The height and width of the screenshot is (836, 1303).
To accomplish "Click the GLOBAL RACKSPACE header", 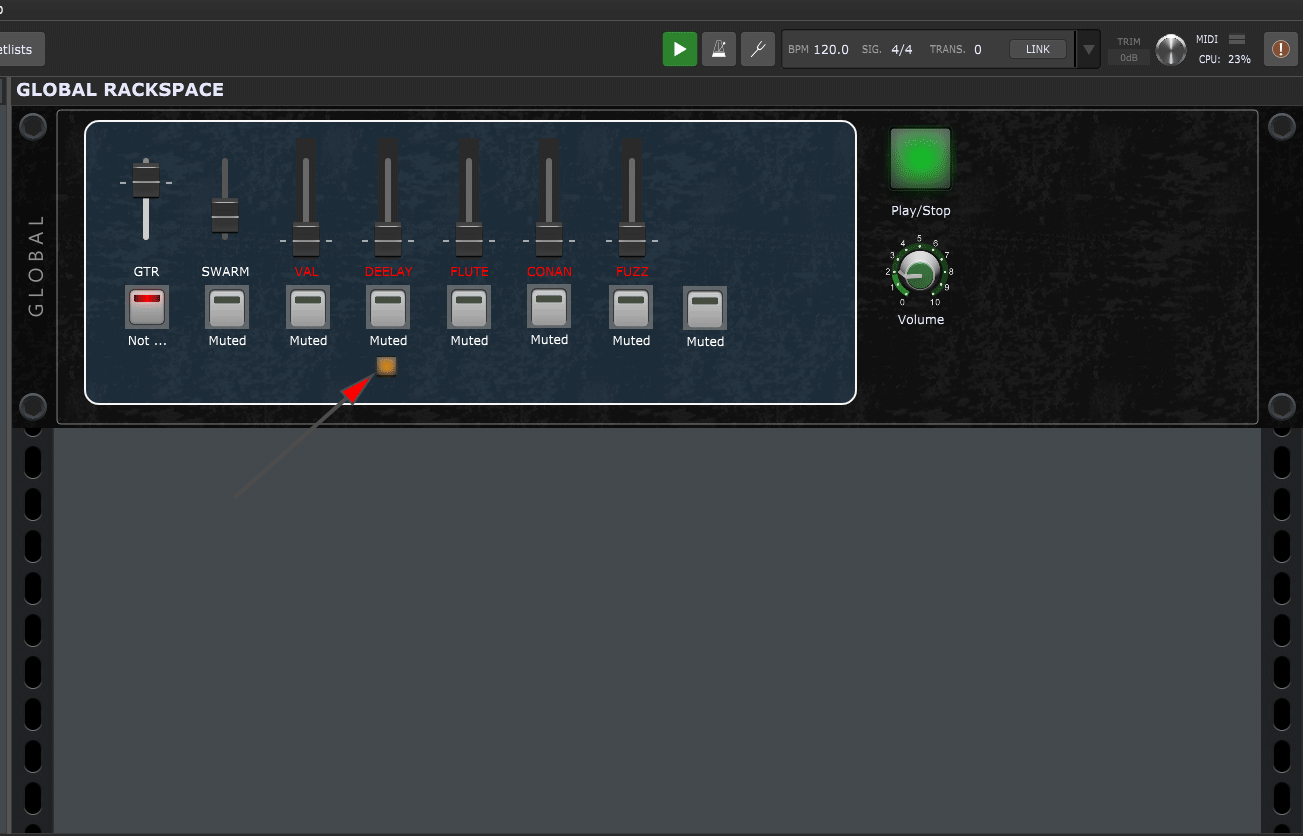I will (x=119, y=89).
